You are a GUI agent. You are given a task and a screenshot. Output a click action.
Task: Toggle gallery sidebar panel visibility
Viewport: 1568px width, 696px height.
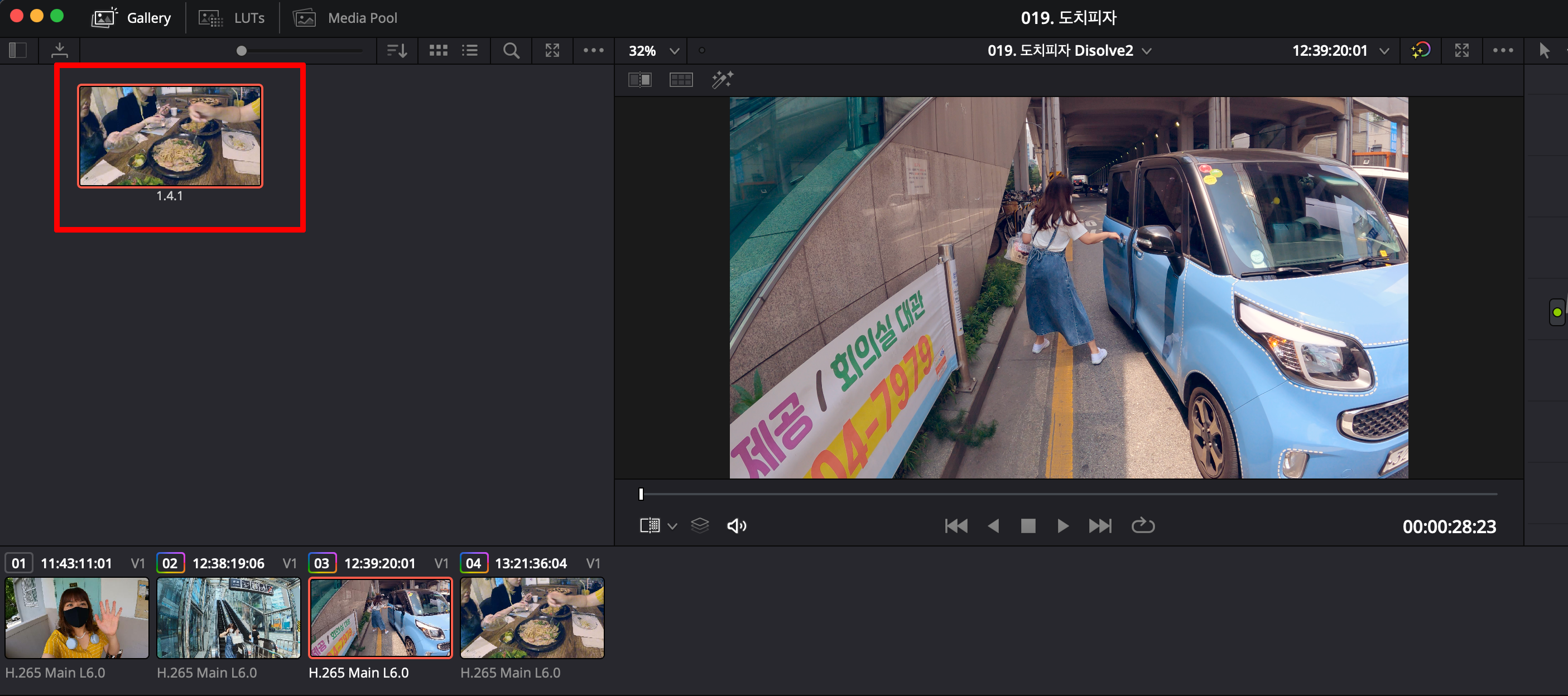point(18,51)
